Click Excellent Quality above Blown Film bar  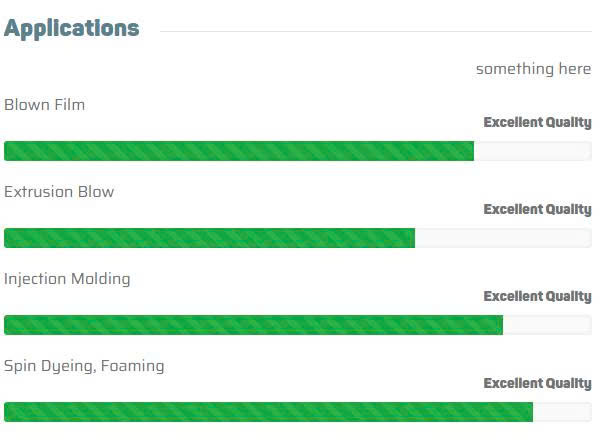pos(537,123)
